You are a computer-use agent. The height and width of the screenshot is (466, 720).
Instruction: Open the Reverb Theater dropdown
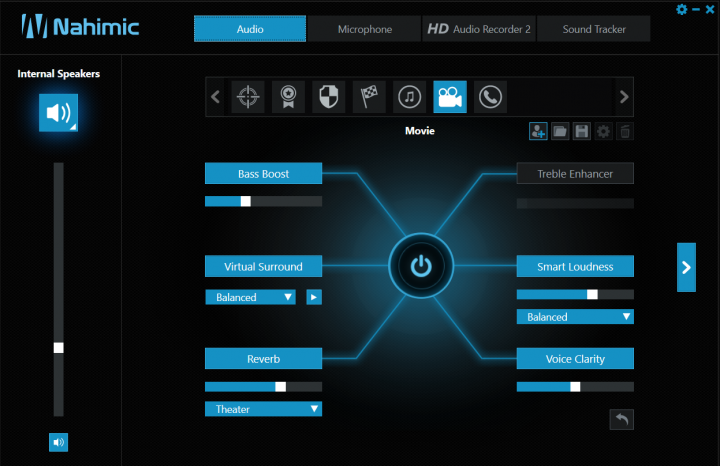pos(263,409)
